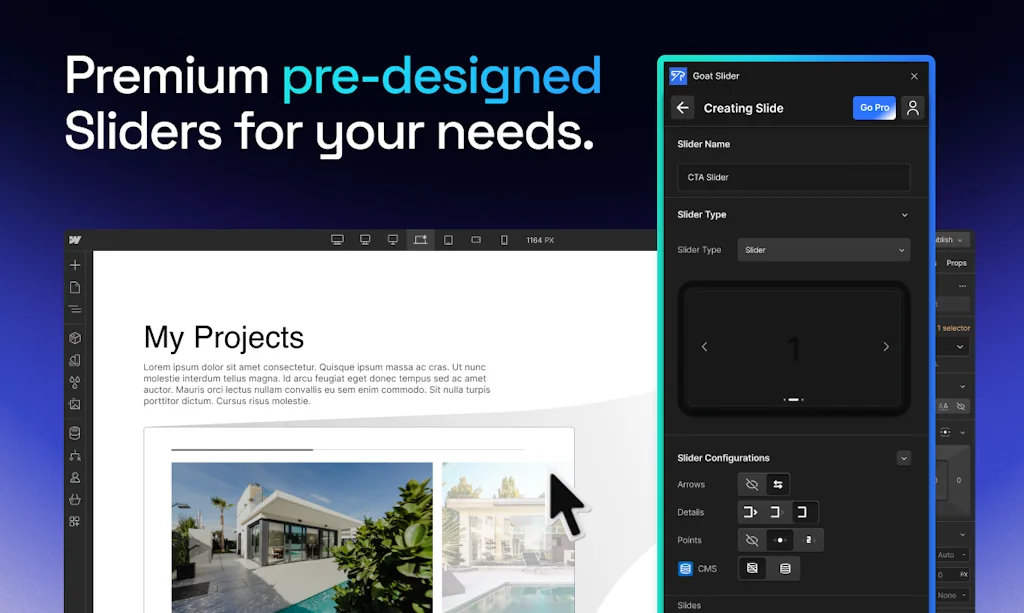Hide slider arrows with the eye-off option
The image size is (1024, 613).
tap(752, 485)
